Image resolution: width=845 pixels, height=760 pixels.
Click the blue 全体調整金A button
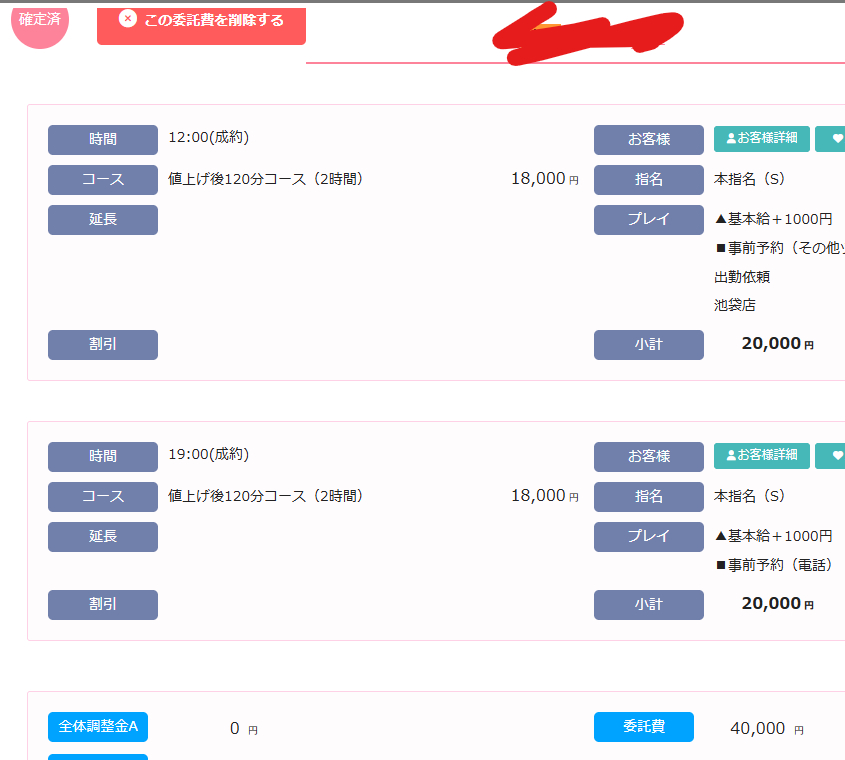[x=98, y=727]
